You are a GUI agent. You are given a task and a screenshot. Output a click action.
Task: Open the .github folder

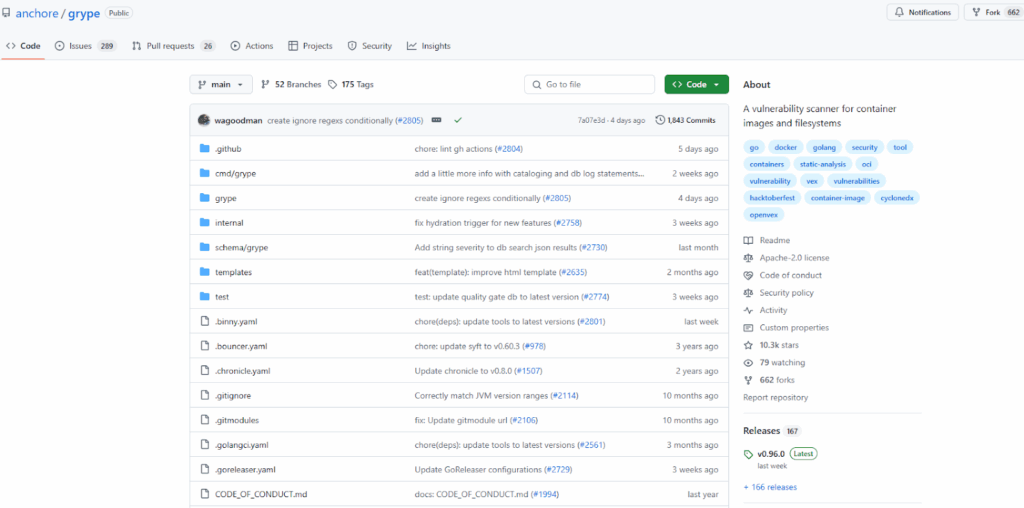[227, 149]
